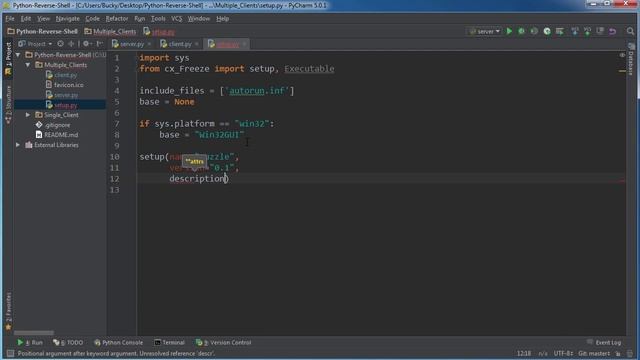Open the UTF-8 encoding selector
The image size is (640, 360).
[x=563, y=353]
